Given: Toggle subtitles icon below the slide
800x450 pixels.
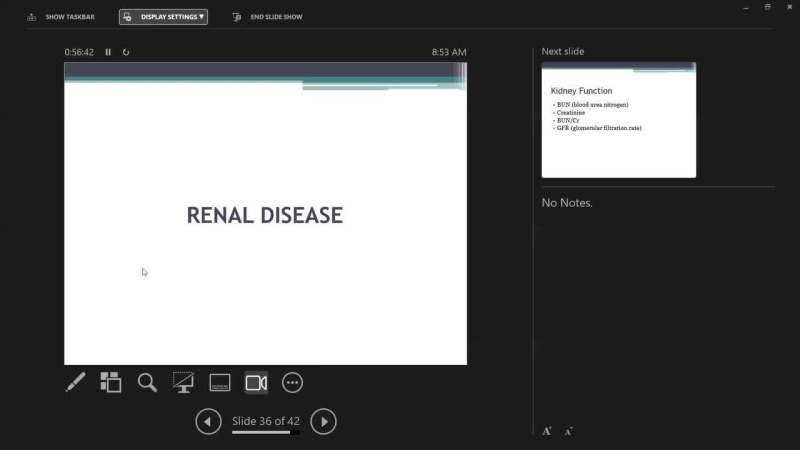Looking at the screenshot, I should (220, 382).
